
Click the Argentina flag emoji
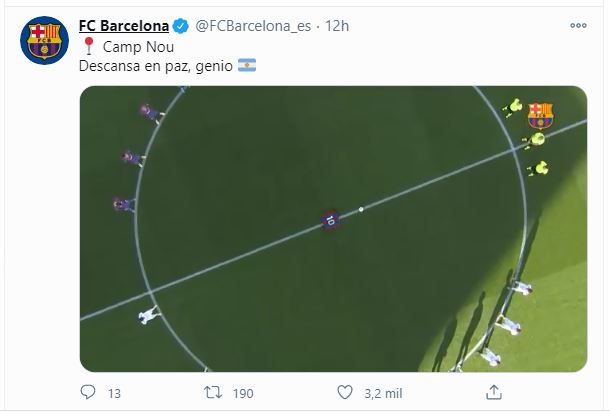pos(247,65)
